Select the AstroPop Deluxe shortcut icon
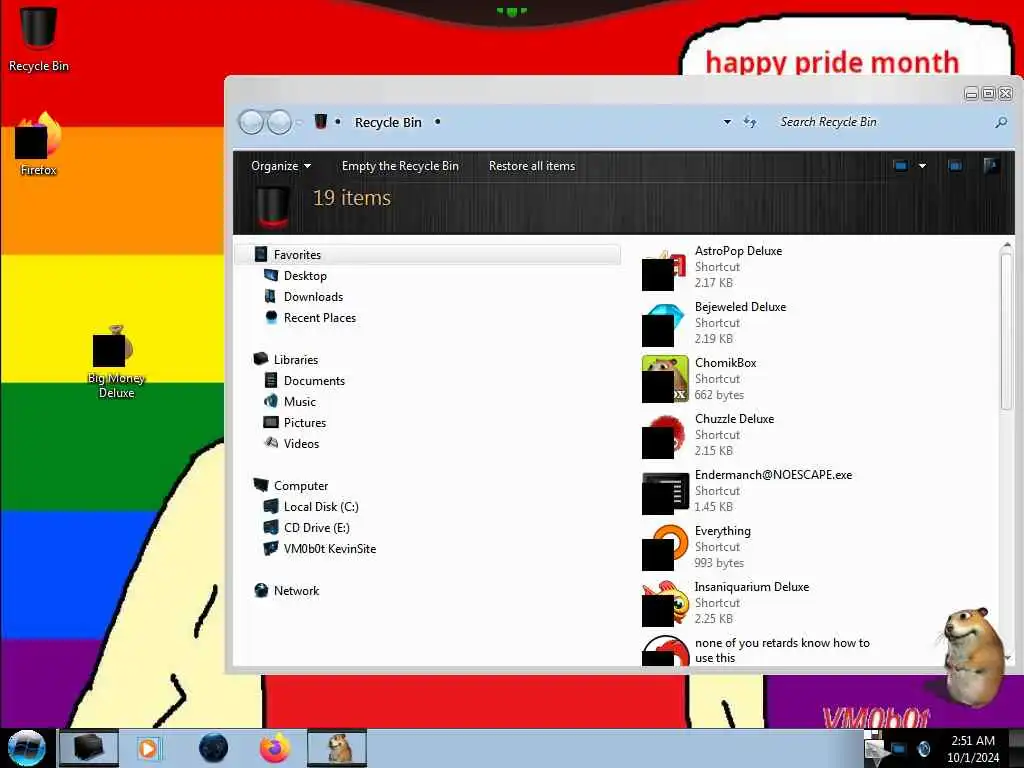This screenshot has height=768, width=1024. (x=665, y=268)
